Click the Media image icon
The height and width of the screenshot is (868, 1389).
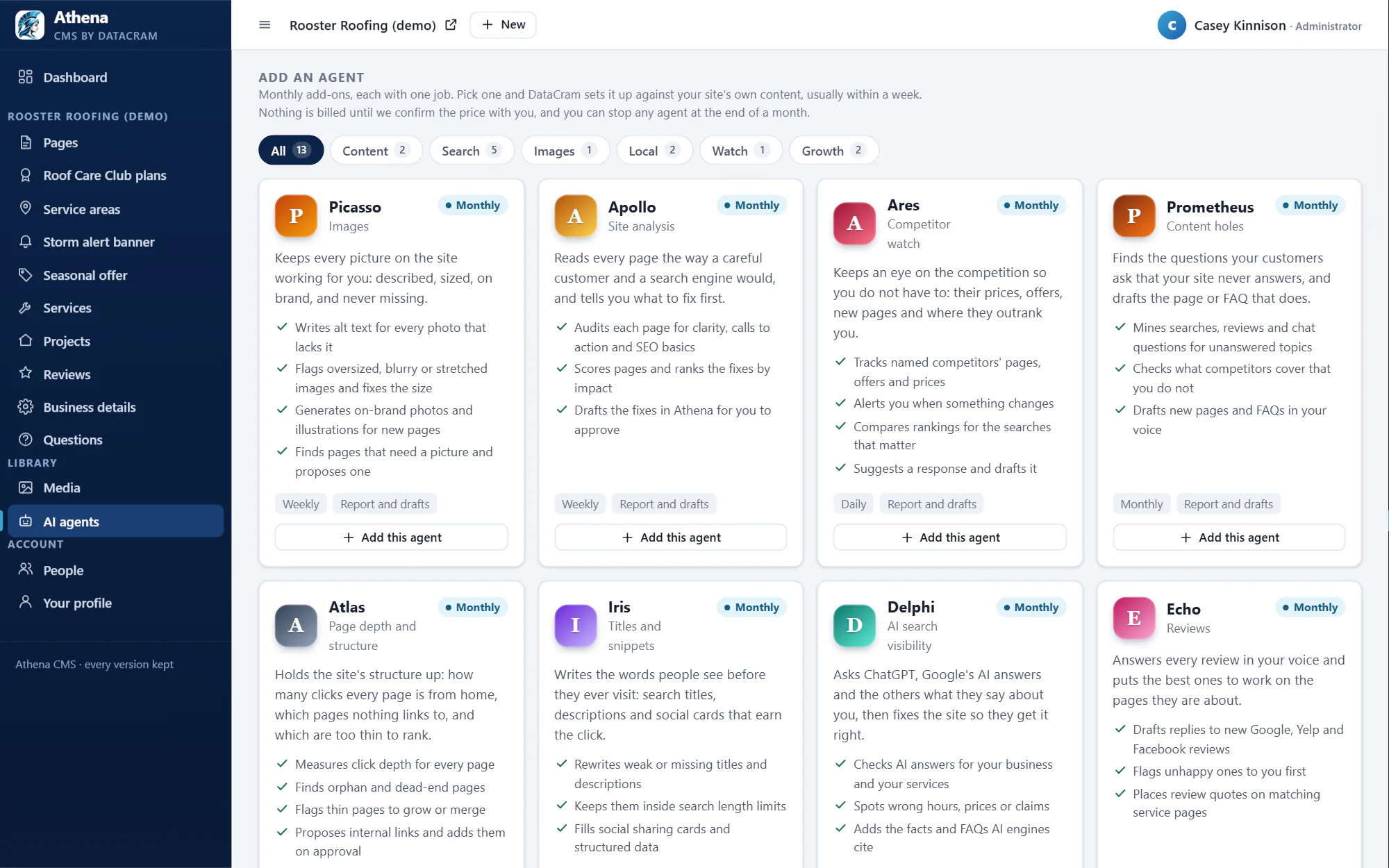click(x=26, y=487)
